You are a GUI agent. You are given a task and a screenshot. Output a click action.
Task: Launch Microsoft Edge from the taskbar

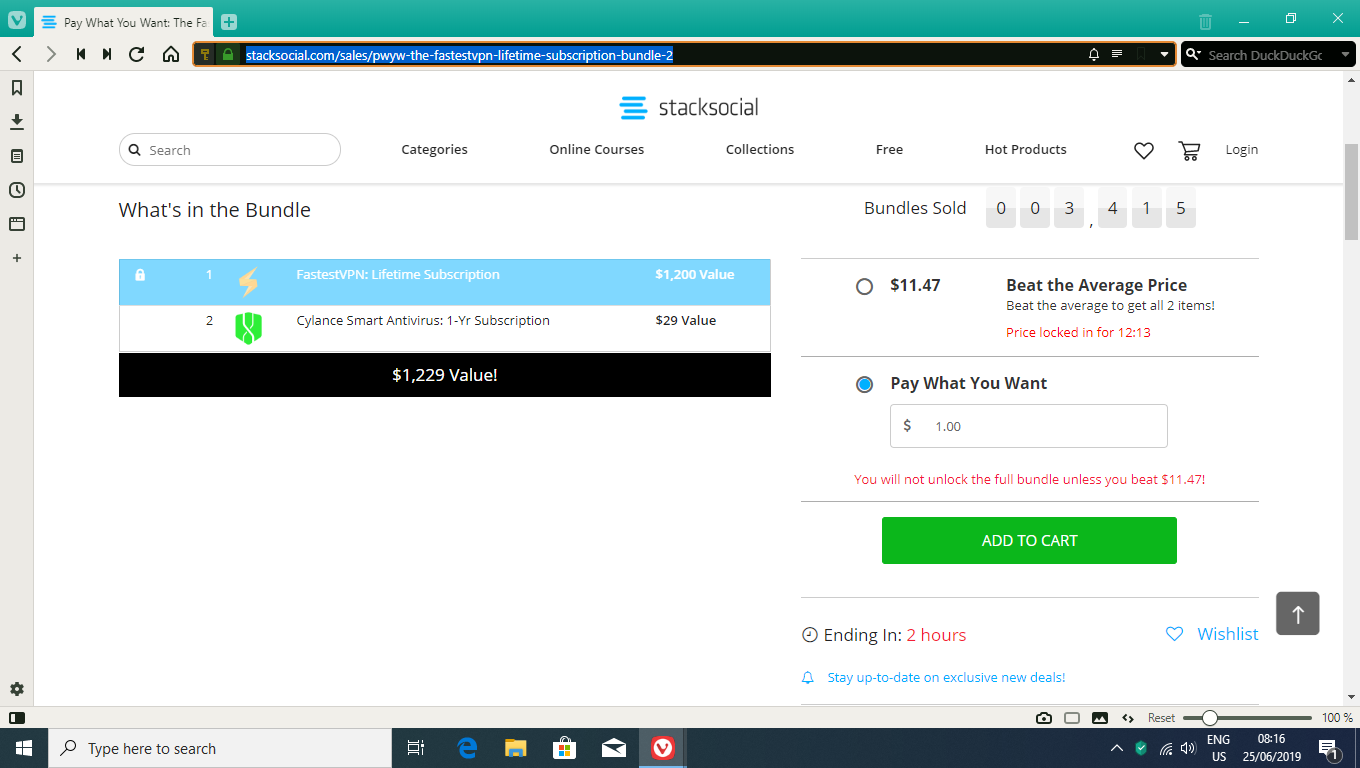pos(467,748)
